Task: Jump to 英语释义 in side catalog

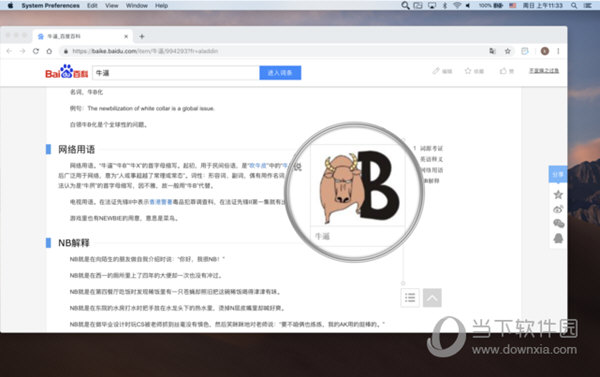Action: point(431,159)
